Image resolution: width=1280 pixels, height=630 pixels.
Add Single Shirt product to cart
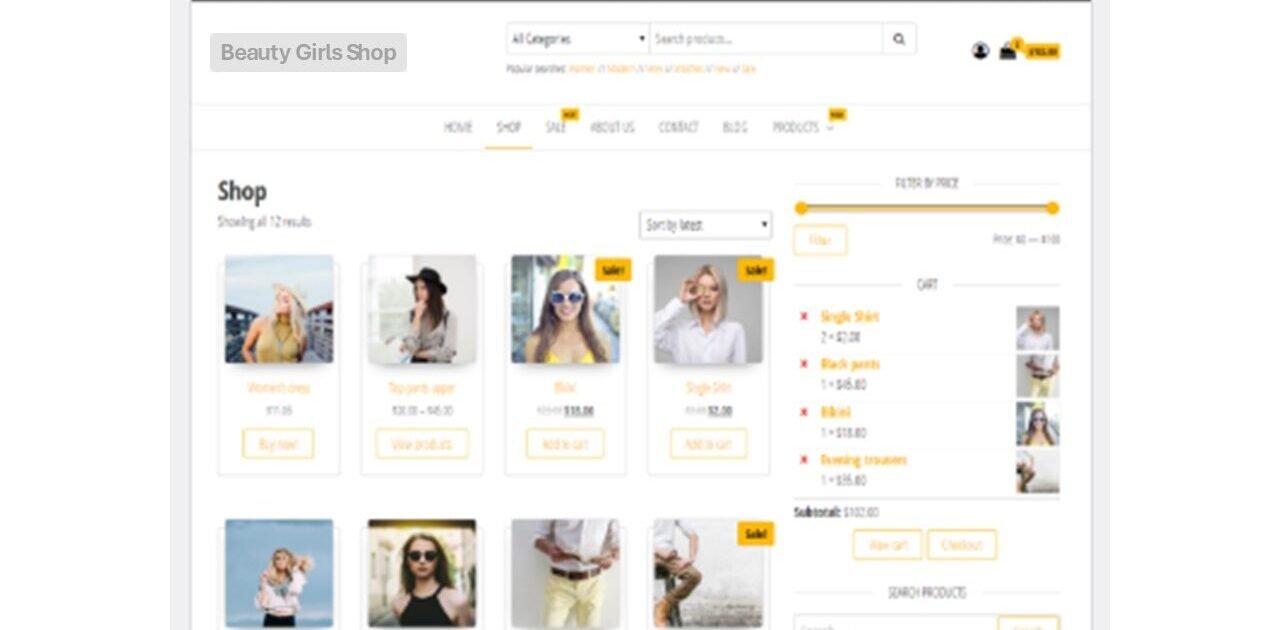point(708,444)
